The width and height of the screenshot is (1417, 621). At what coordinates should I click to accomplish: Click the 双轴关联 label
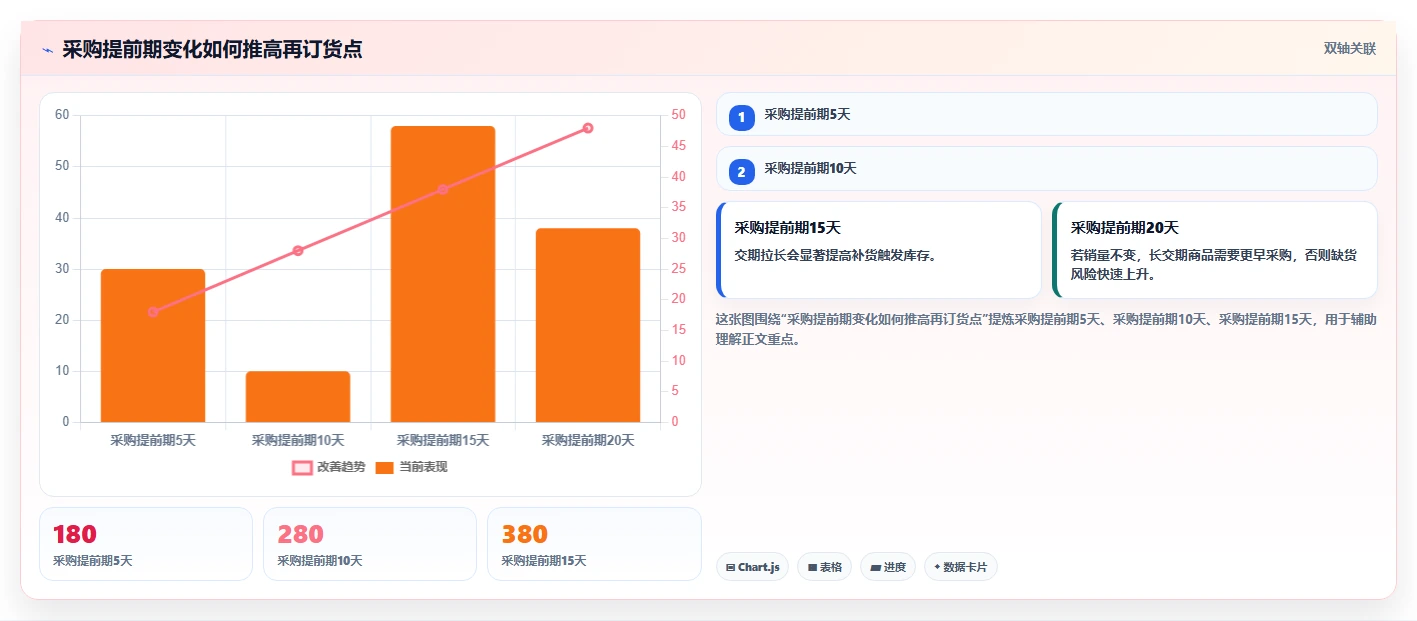point(1350,49)
